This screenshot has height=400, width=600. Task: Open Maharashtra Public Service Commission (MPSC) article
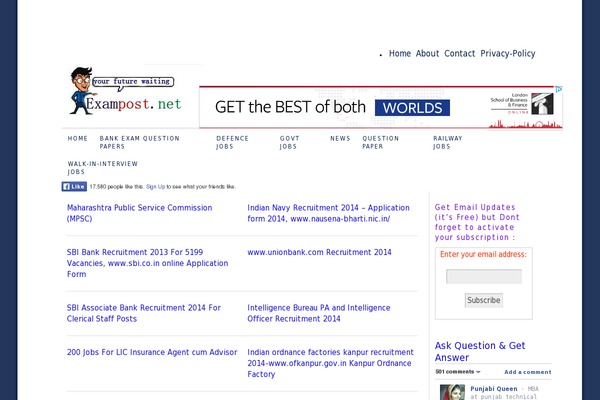coord(139,213)
